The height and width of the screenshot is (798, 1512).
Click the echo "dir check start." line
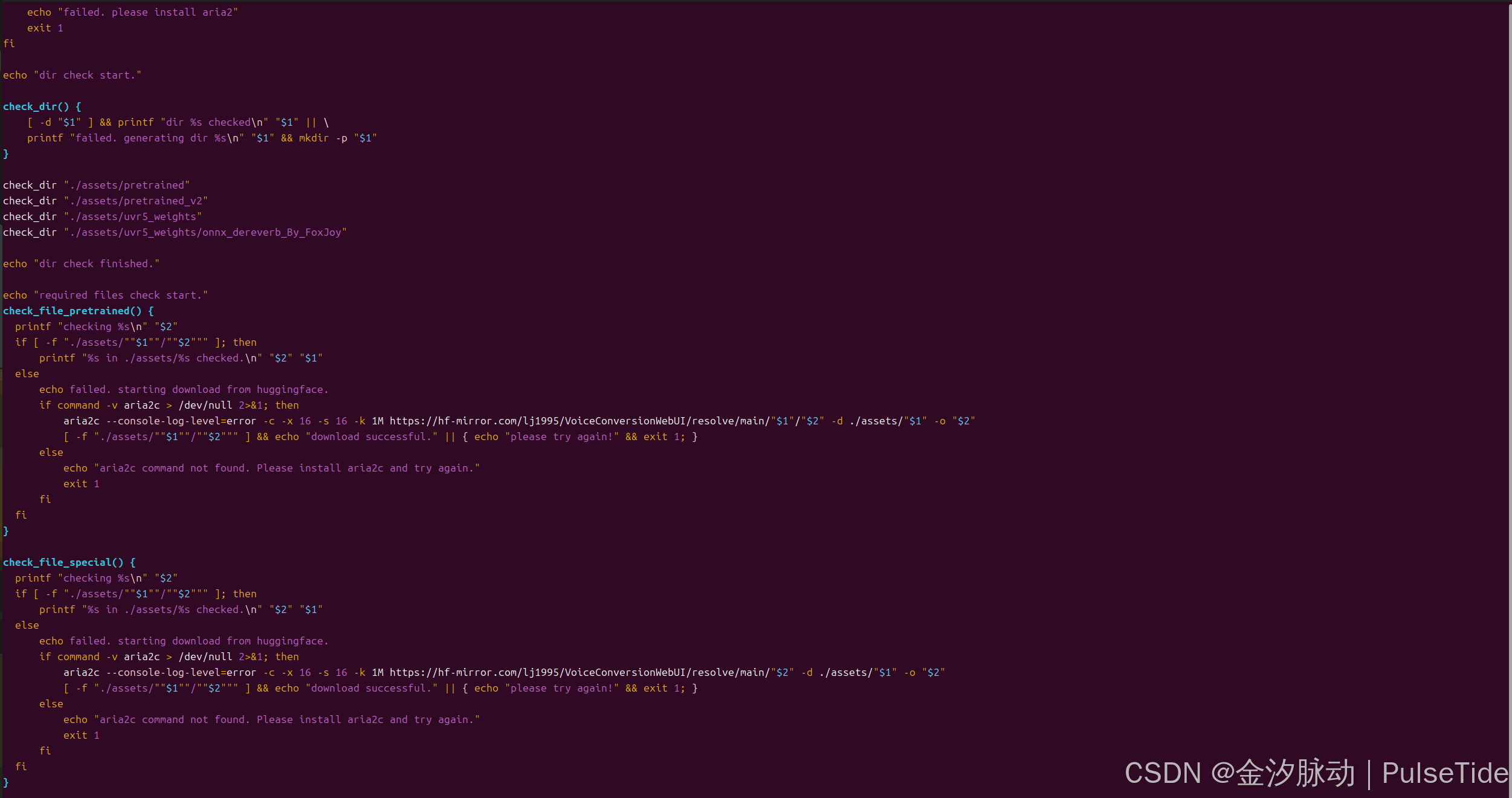coord(72,75)
